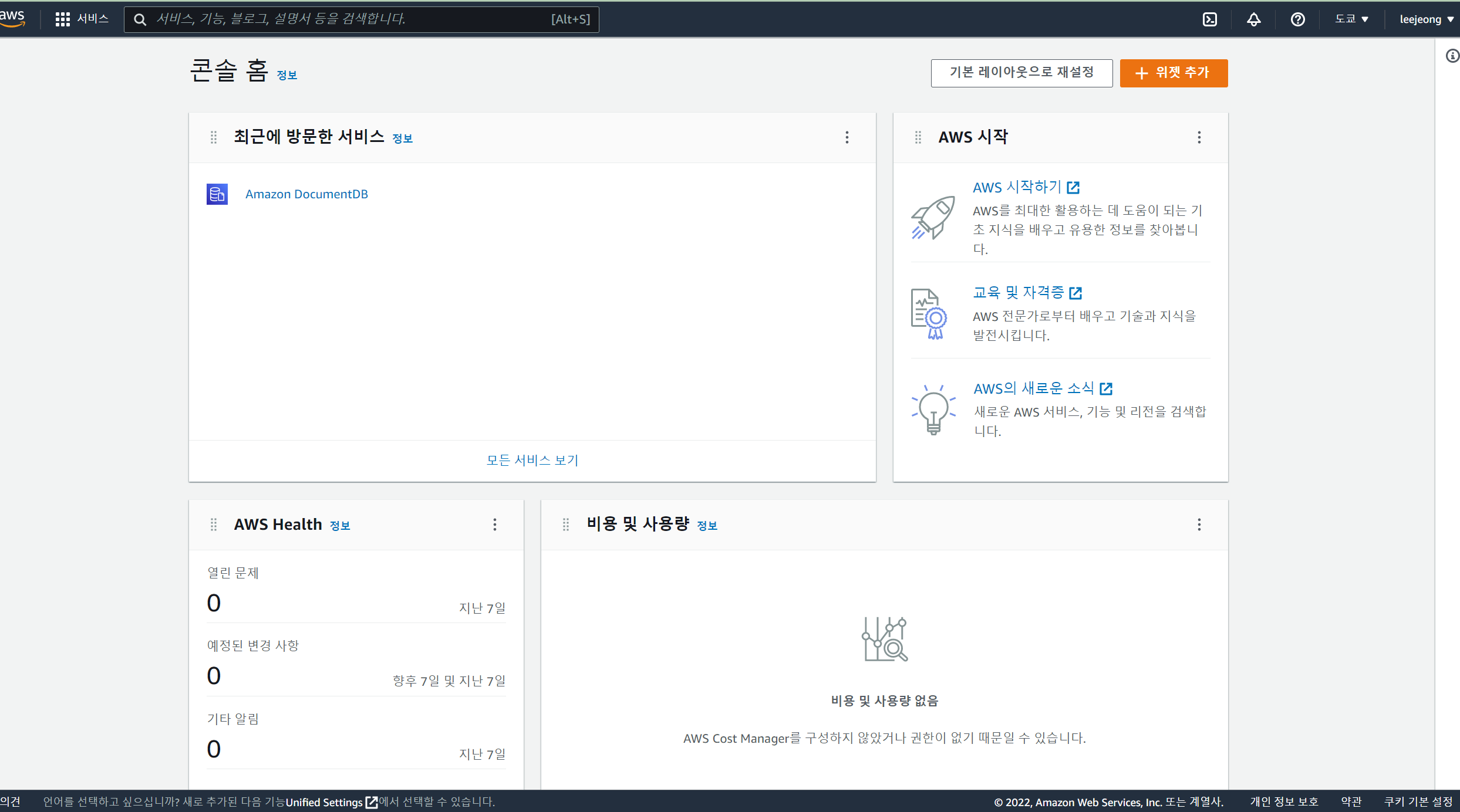Click 약관 footer link
This screenshot has width=1460, height=812.
[1351, 802]
